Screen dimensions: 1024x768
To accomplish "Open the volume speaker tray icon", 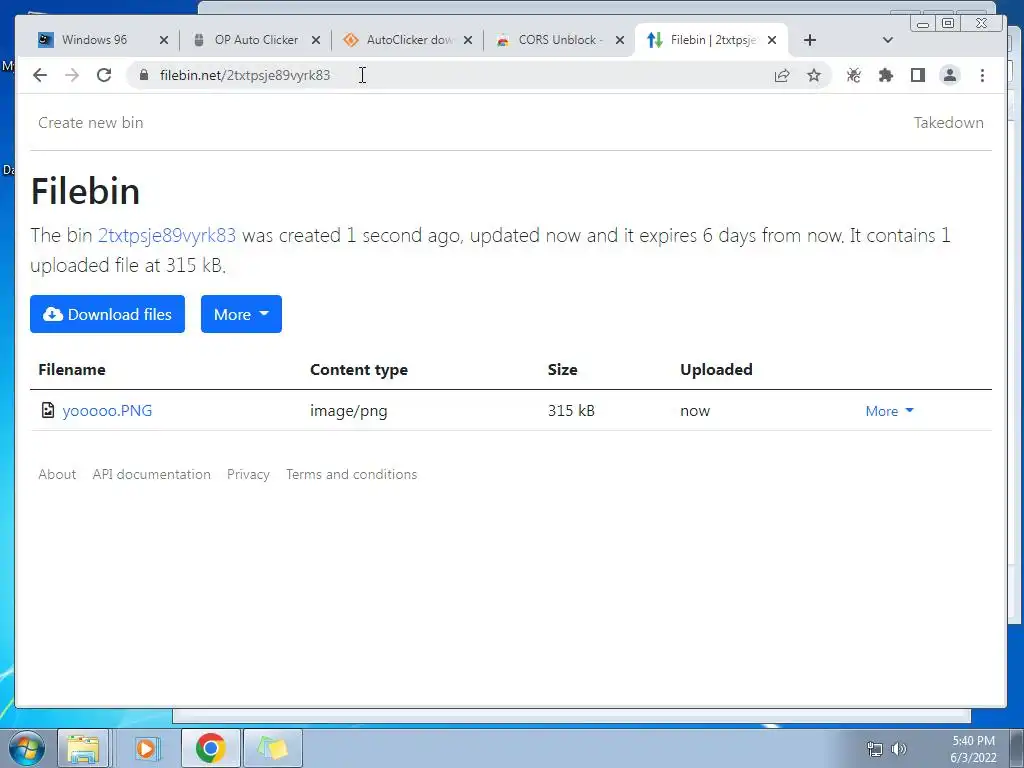I will [x=899, y=749].
